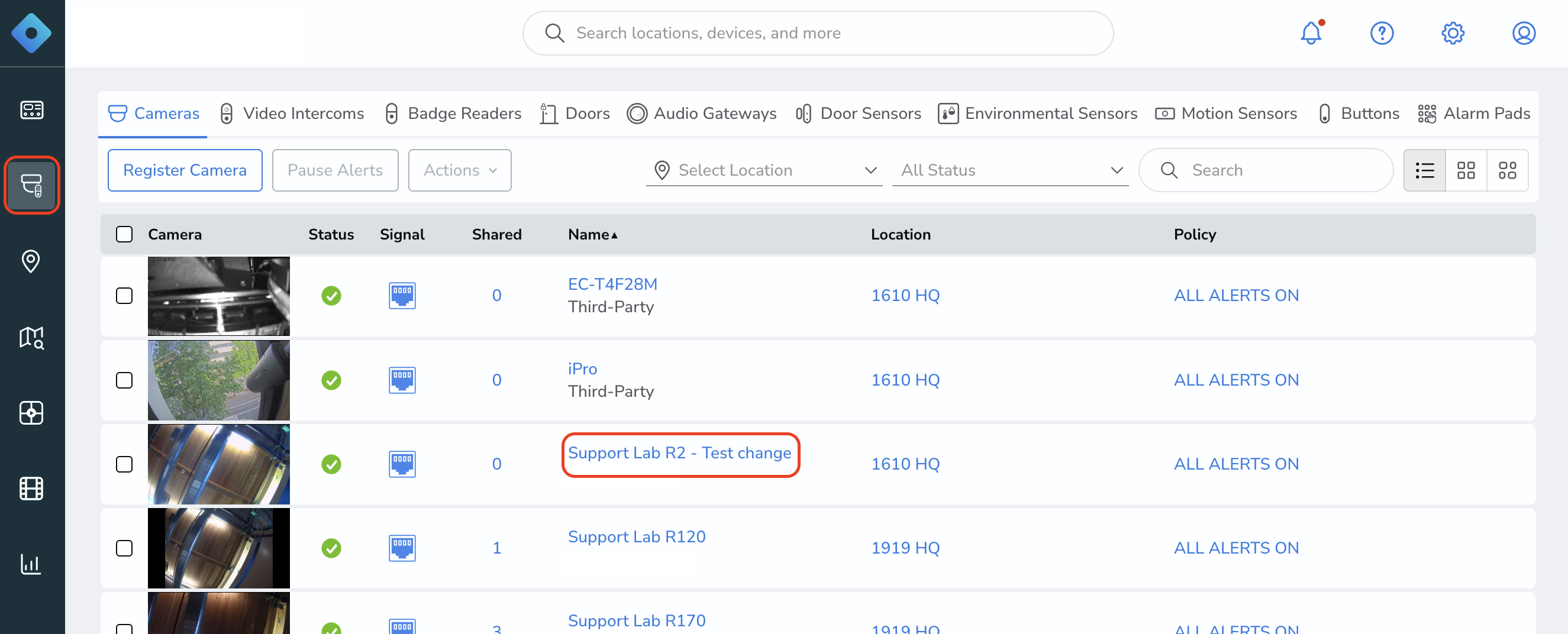Click the Register Camera button
Screen dimensions: 1568x634
185,170
